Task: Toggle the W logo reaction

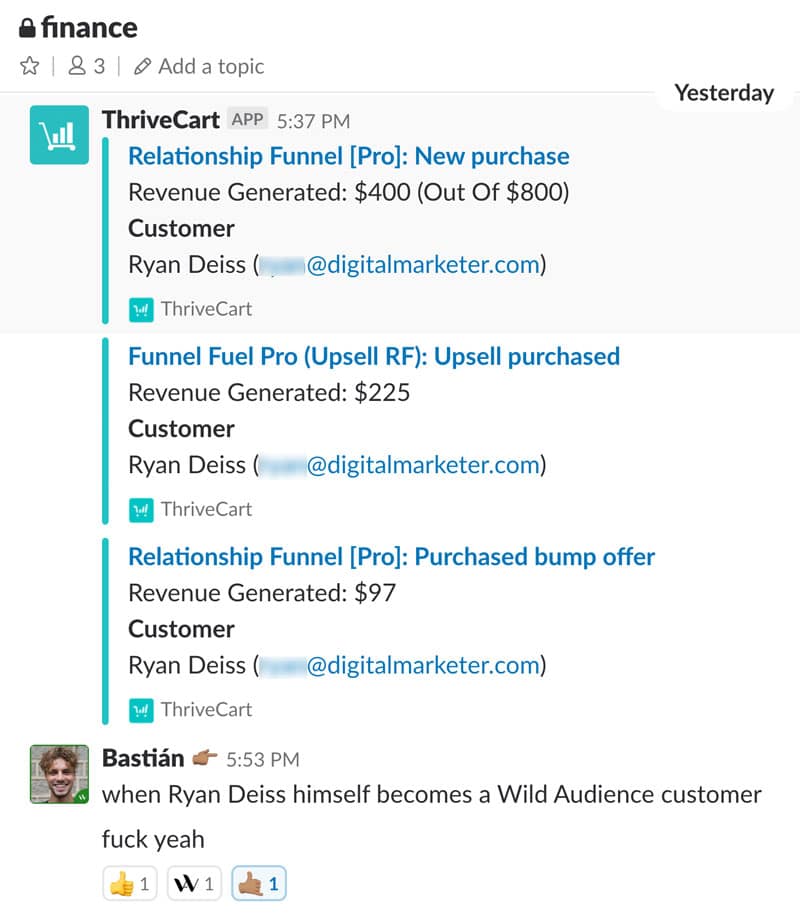Action: [194, 884]
